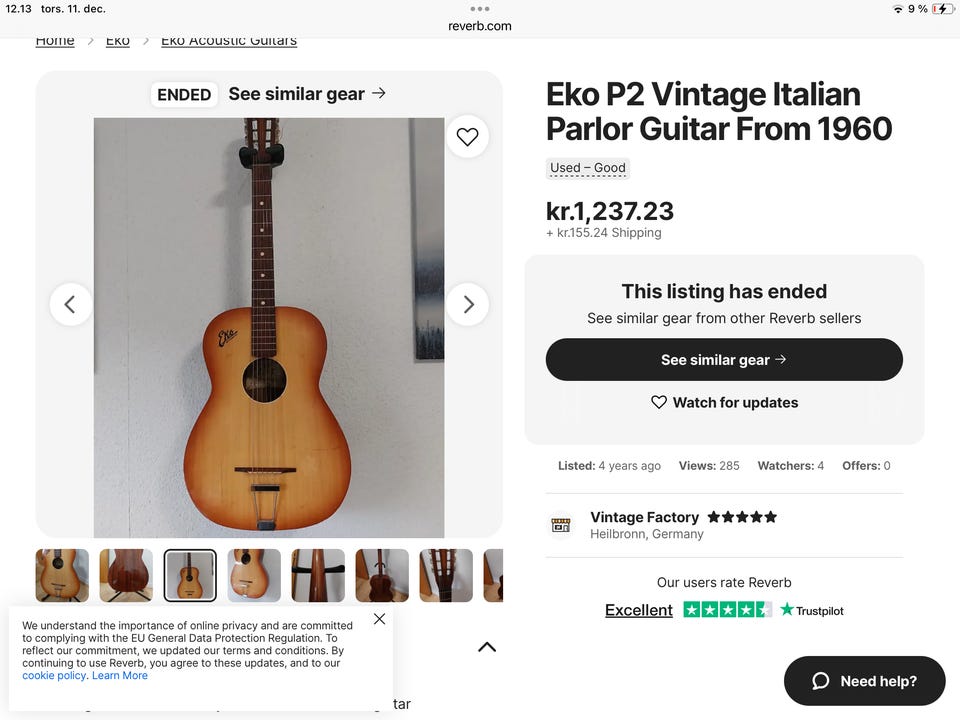Screen dimensions: 960x720
Task: Select the first guitar thumbnail
Action: 62,575
